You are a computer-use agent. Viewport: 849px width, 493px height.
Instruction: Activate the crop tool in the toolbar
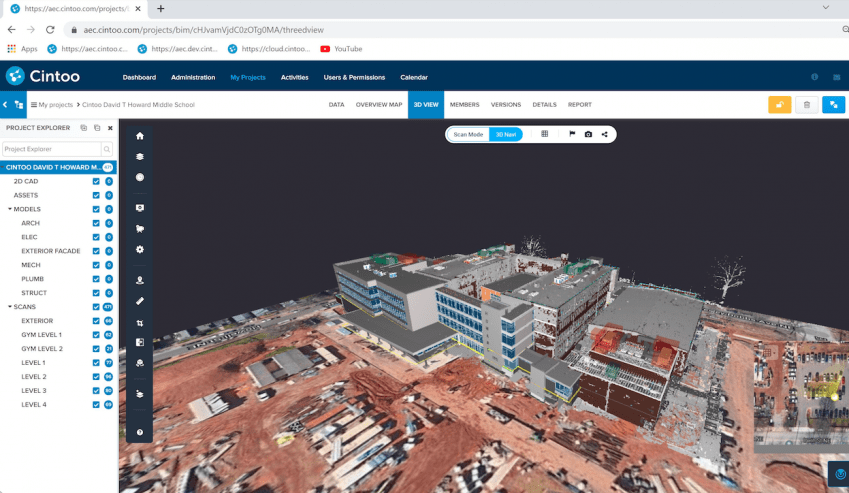pos(140,323)
